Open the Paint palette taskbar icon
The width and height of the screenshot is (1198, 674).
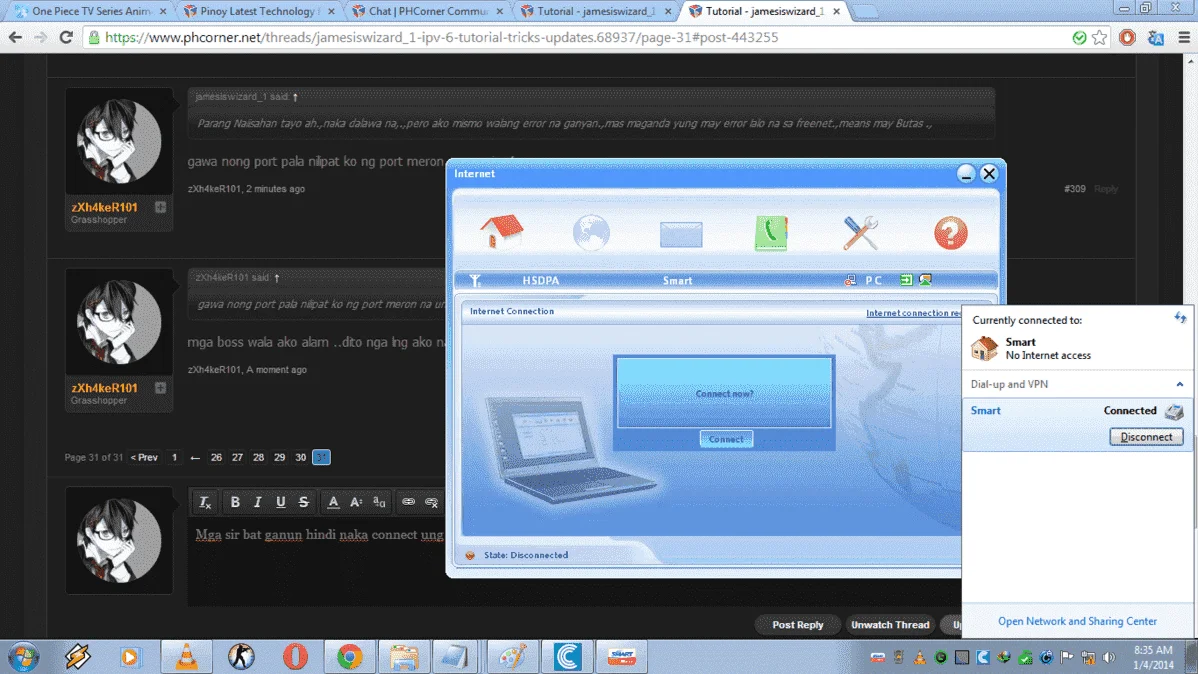[513, 656]
